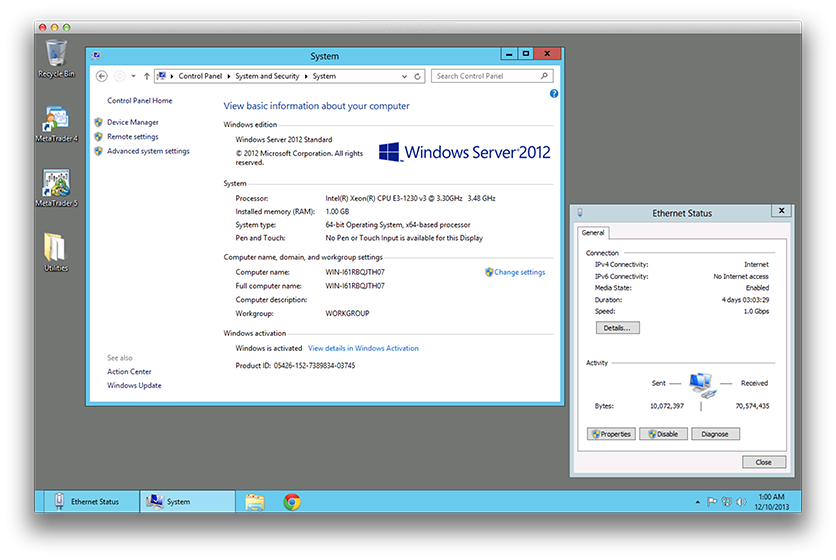
Task: Click the sent bytes value 10,072,397
Action: [x=667, y=406]
